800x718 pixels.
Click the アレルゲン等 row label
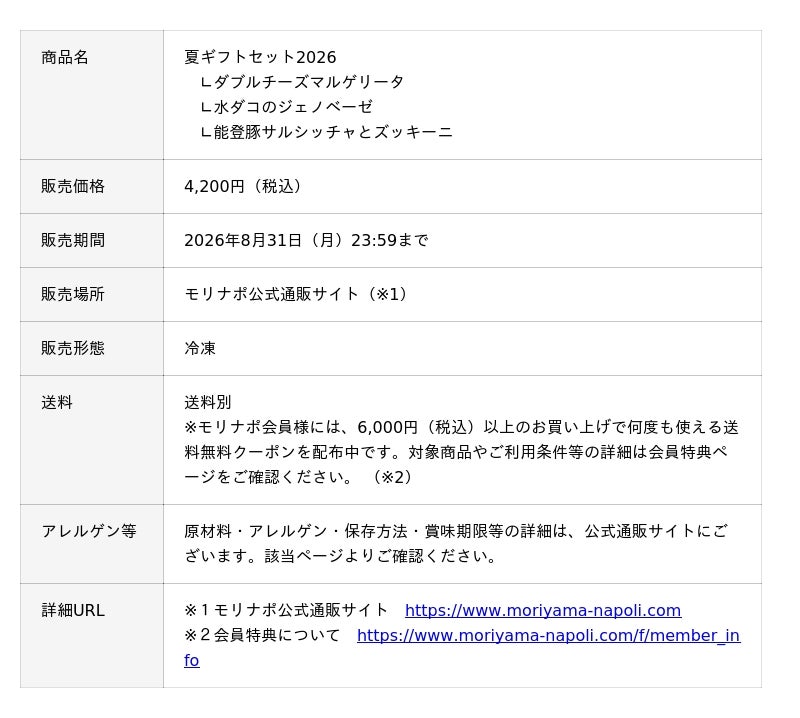click(x=89, y=531)
